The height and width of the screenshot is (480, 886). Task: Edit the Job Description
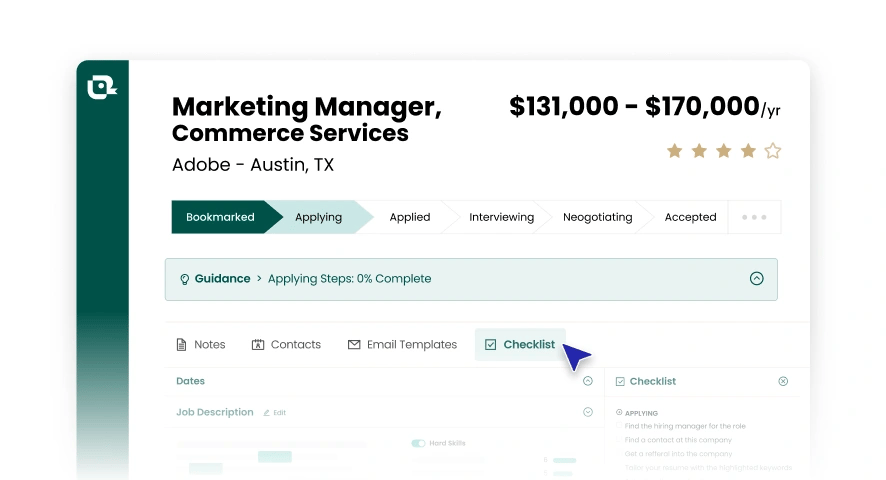pyautogui.click(x=275, y=413)
